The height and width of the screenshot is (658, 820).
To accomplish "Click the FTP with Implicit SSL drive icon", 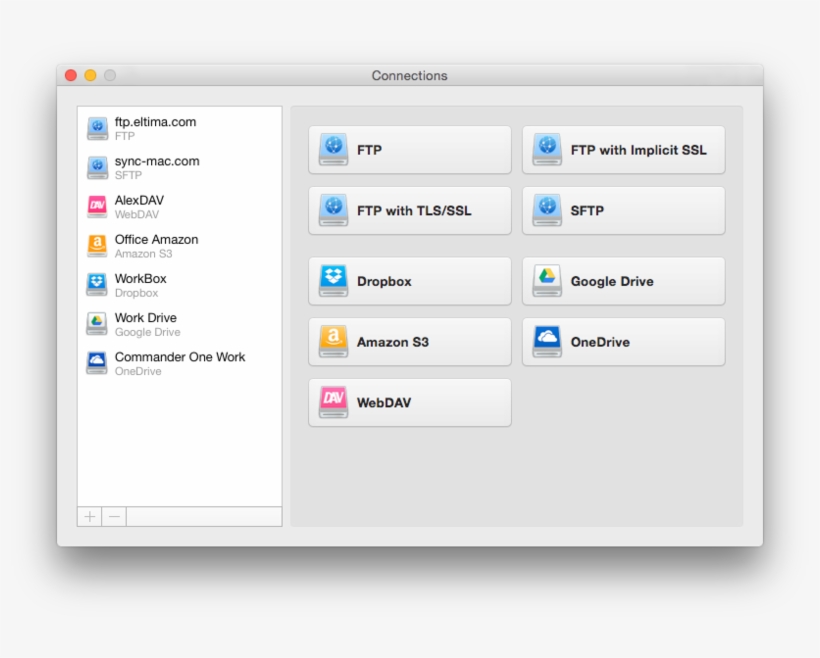I will click(547, 150).
